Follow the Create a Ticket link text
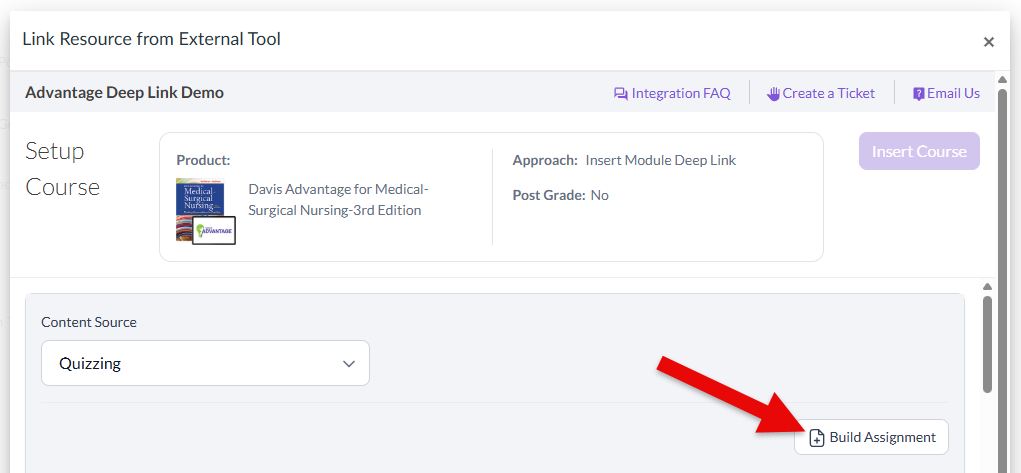Image resolution: width=1021 pixels, height=473 pixels. [828, 93]
